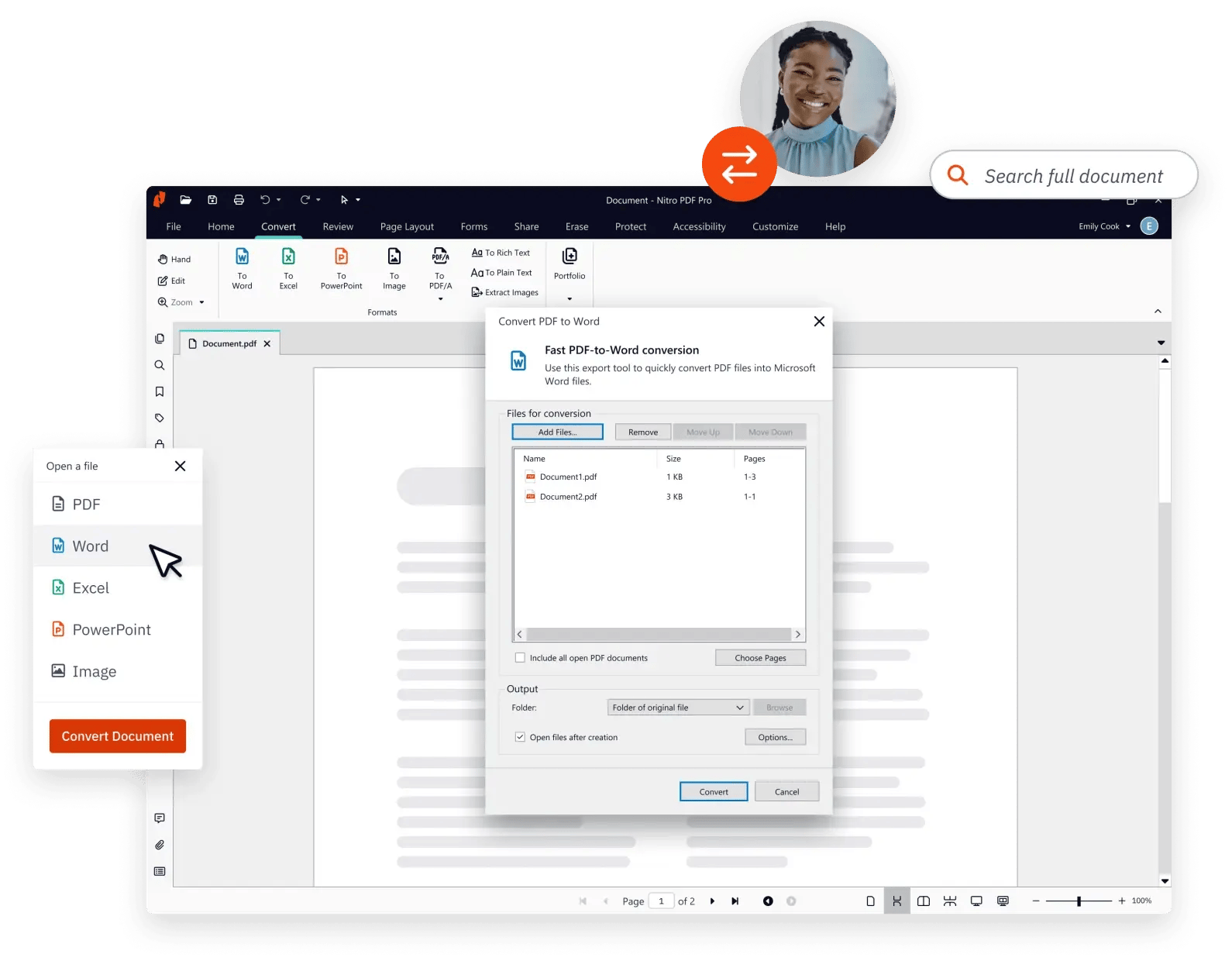The width and height of the screenshot is (1232, 961).
Task: Go to the next page
Action: pos(712,901)
